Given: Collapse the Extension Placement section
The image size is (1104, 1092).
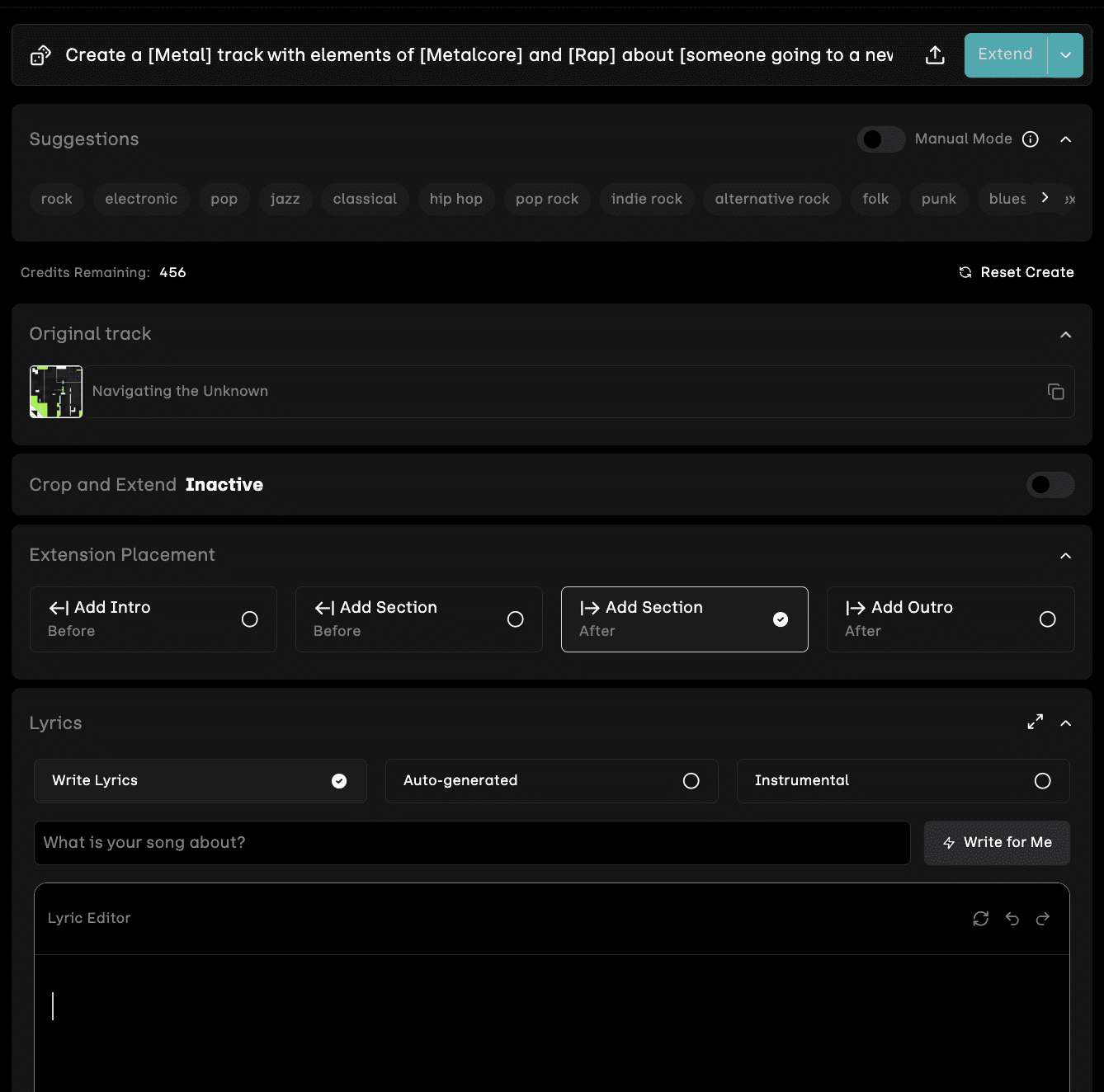Looking at the screenshot, I should click(x=1065, y=556).
